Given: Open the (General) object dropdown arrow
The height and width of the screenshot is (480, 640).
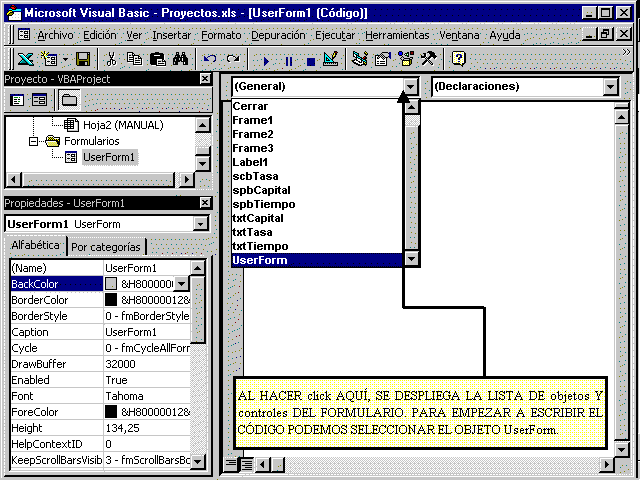Looking at the screenshot, I should point(410,87).
